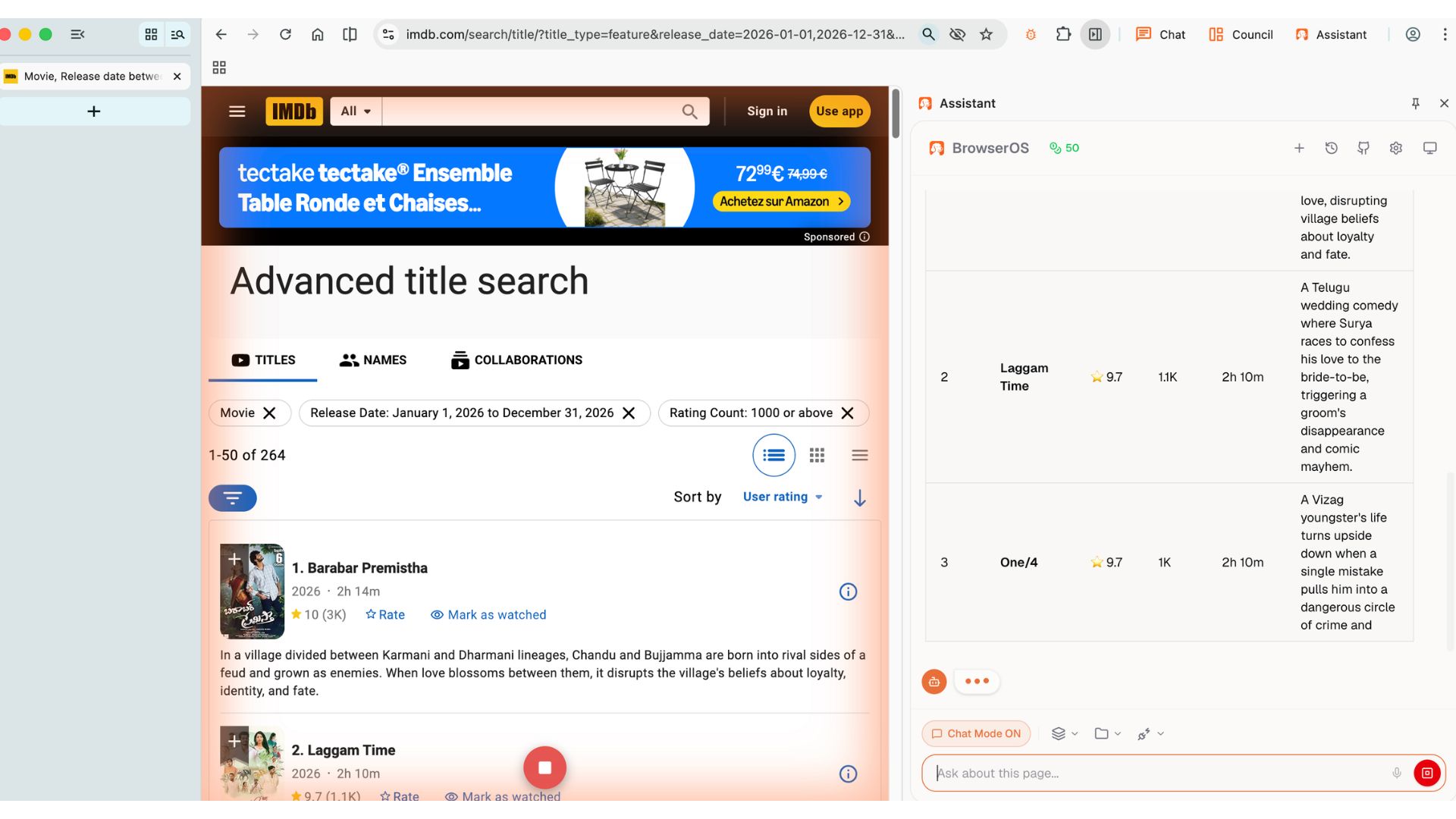
Task: Add Laggam Time to watchlist via poster plus
Action: click(234, 741)
